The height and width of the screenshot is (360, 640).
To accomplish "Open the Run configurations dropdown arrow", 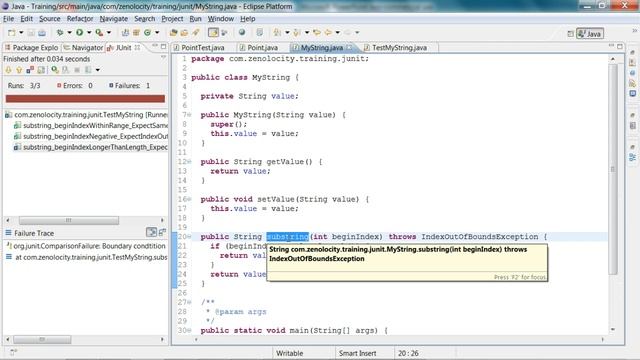I will [x=89, y=33].
